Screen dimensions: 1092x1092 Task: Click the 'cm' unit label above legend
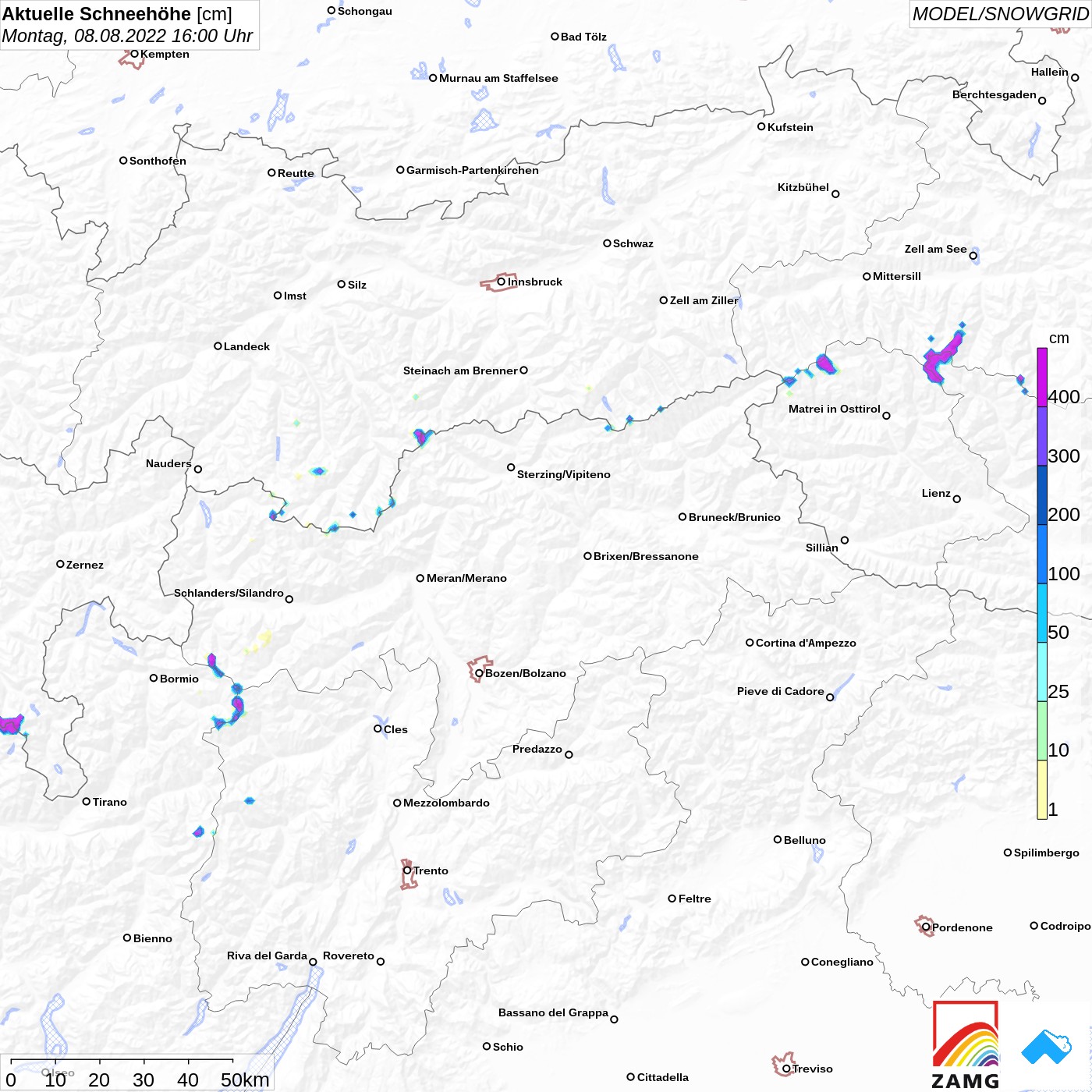(x=1059, y=338)
